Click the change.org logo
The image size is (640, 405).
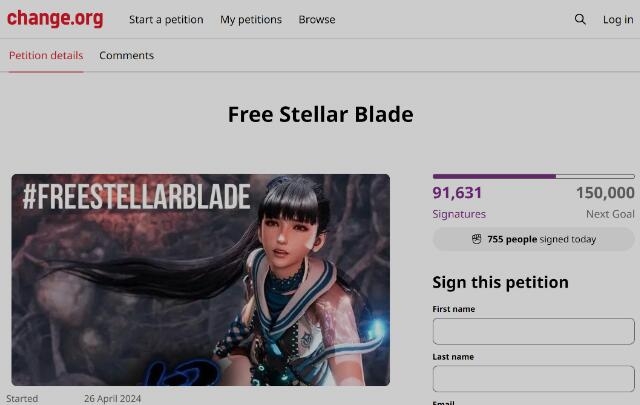pos(55,18)
